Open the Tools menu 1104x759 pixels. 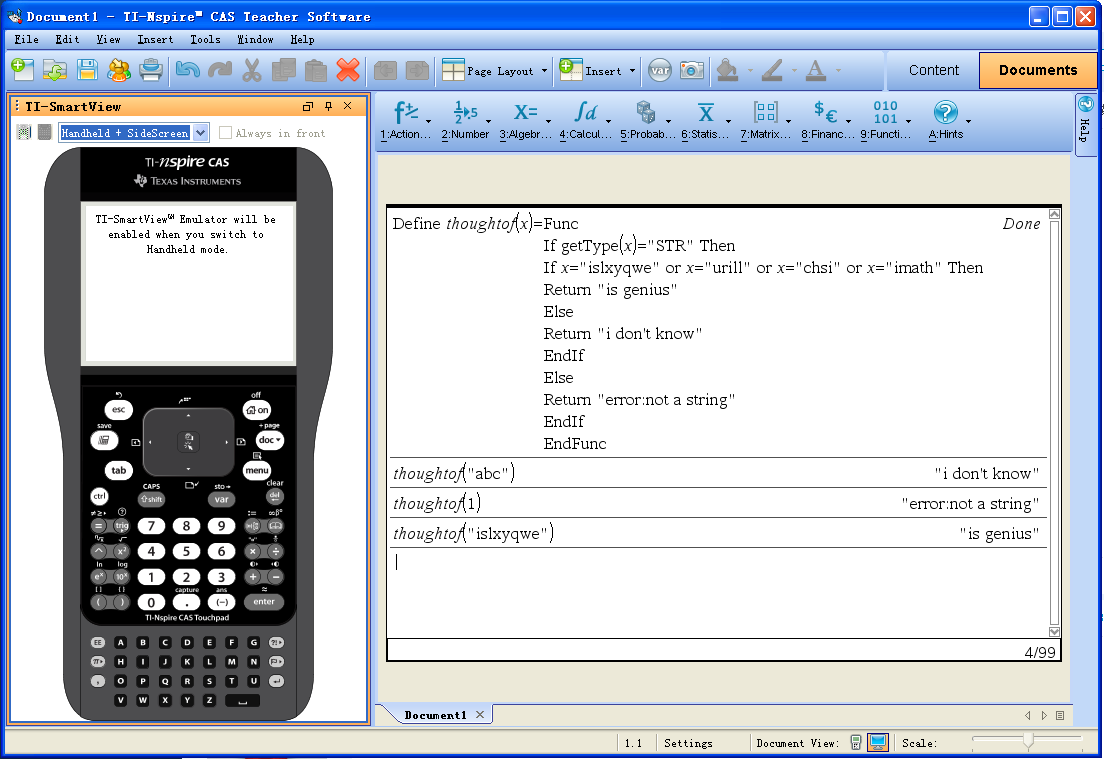click(x=205, y=39)
